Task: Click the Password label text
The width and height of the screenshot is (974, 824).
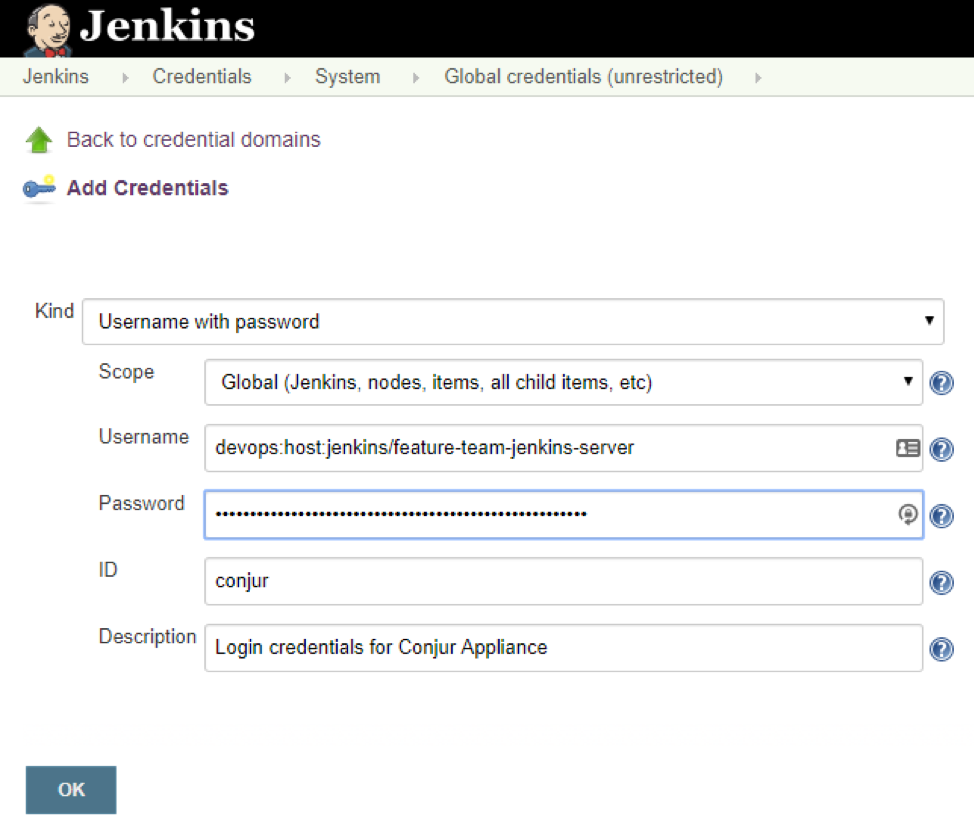Action: pos(142,503)
